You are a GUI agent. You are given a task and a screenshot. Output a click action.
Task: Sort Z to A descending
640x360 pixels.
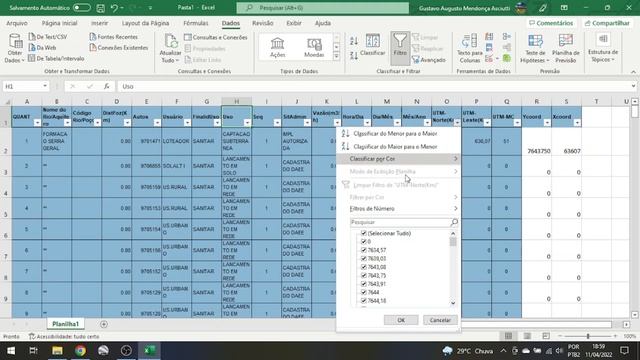(354, 55)
